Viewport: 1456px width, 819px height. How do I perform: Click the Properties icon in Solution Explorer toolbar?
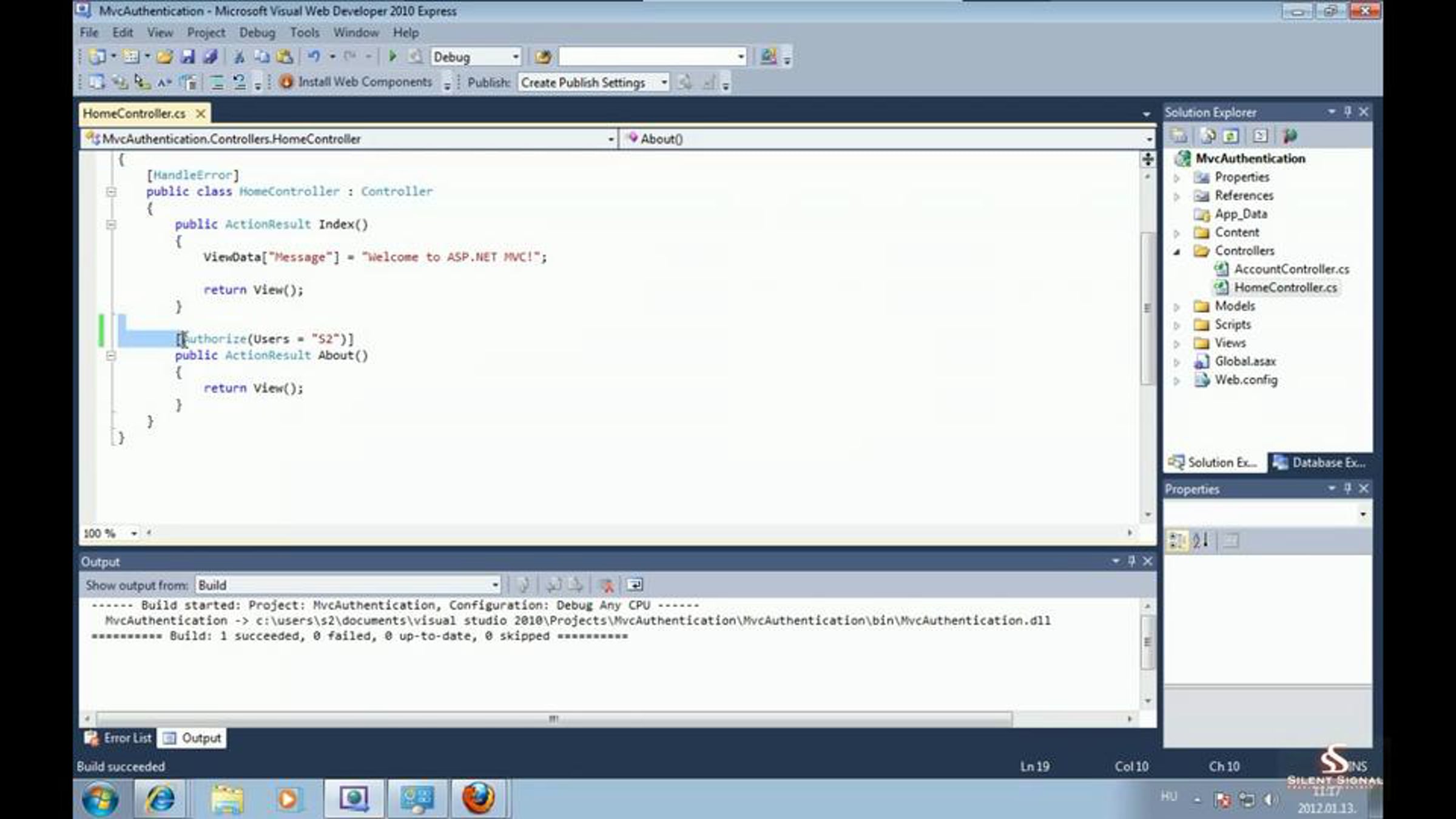(1179, 136)
